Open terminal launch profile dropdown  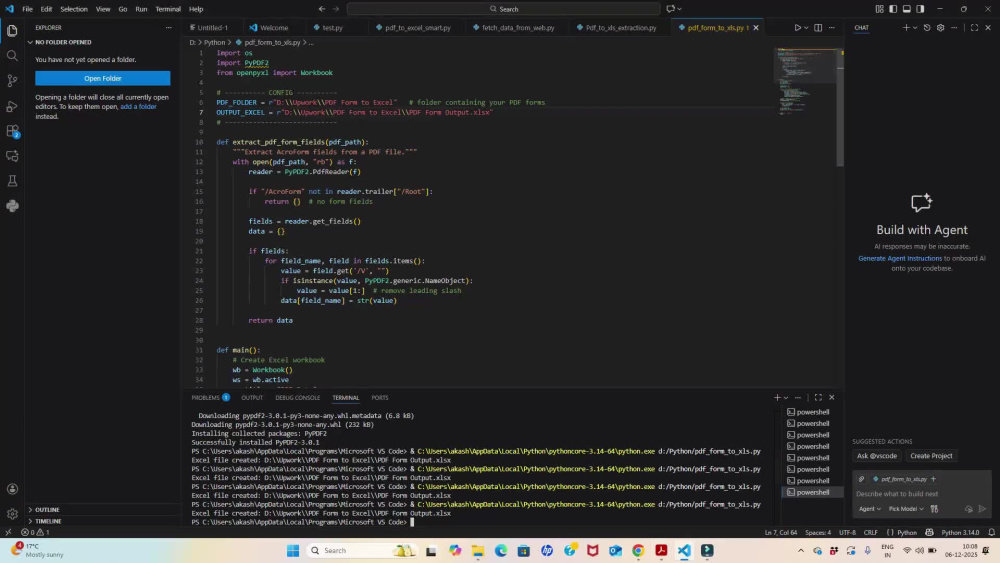(x=786, y=397)
